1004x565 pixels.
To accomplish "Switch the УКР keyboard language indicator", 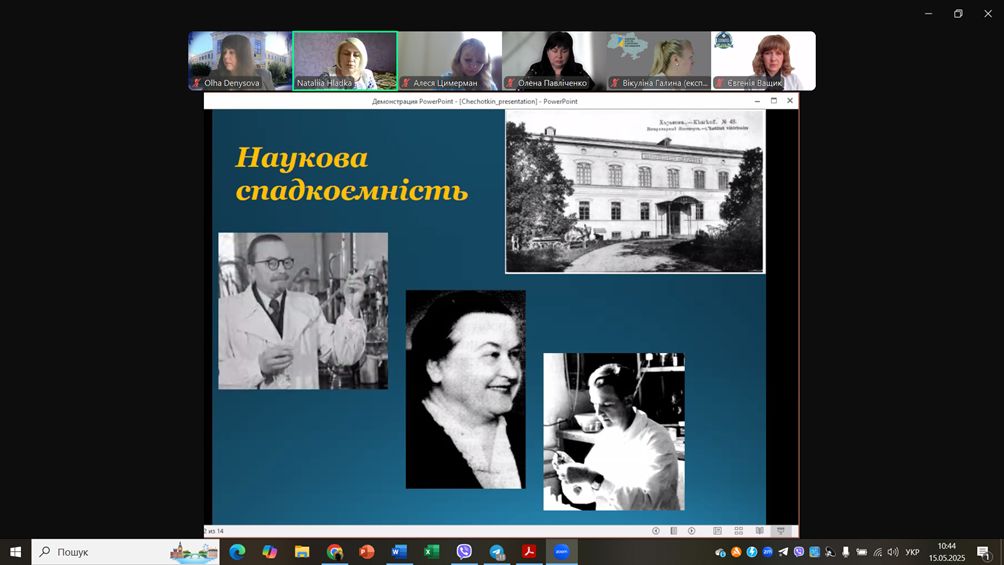I will [x=912, y=552].
